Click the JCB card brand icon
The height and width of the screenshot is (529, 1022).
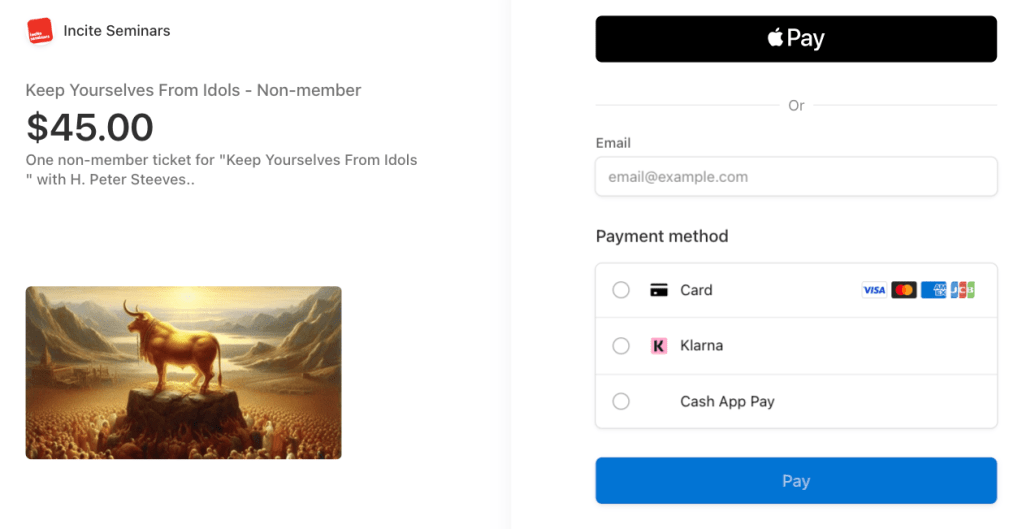pyautogui.click(x=962, y=290)
